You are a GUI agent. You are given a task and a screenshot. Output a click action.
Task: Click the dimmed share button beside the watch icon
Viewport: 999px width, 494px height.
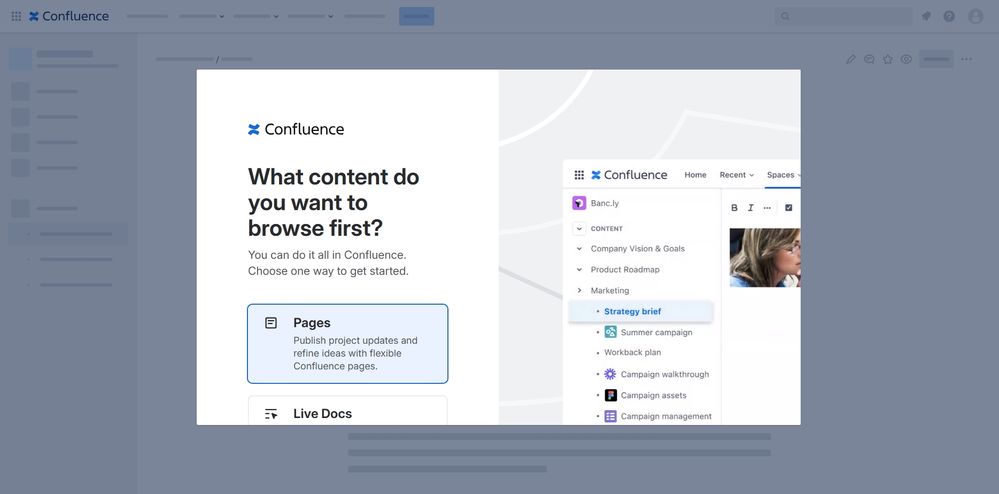click(936, 59)
